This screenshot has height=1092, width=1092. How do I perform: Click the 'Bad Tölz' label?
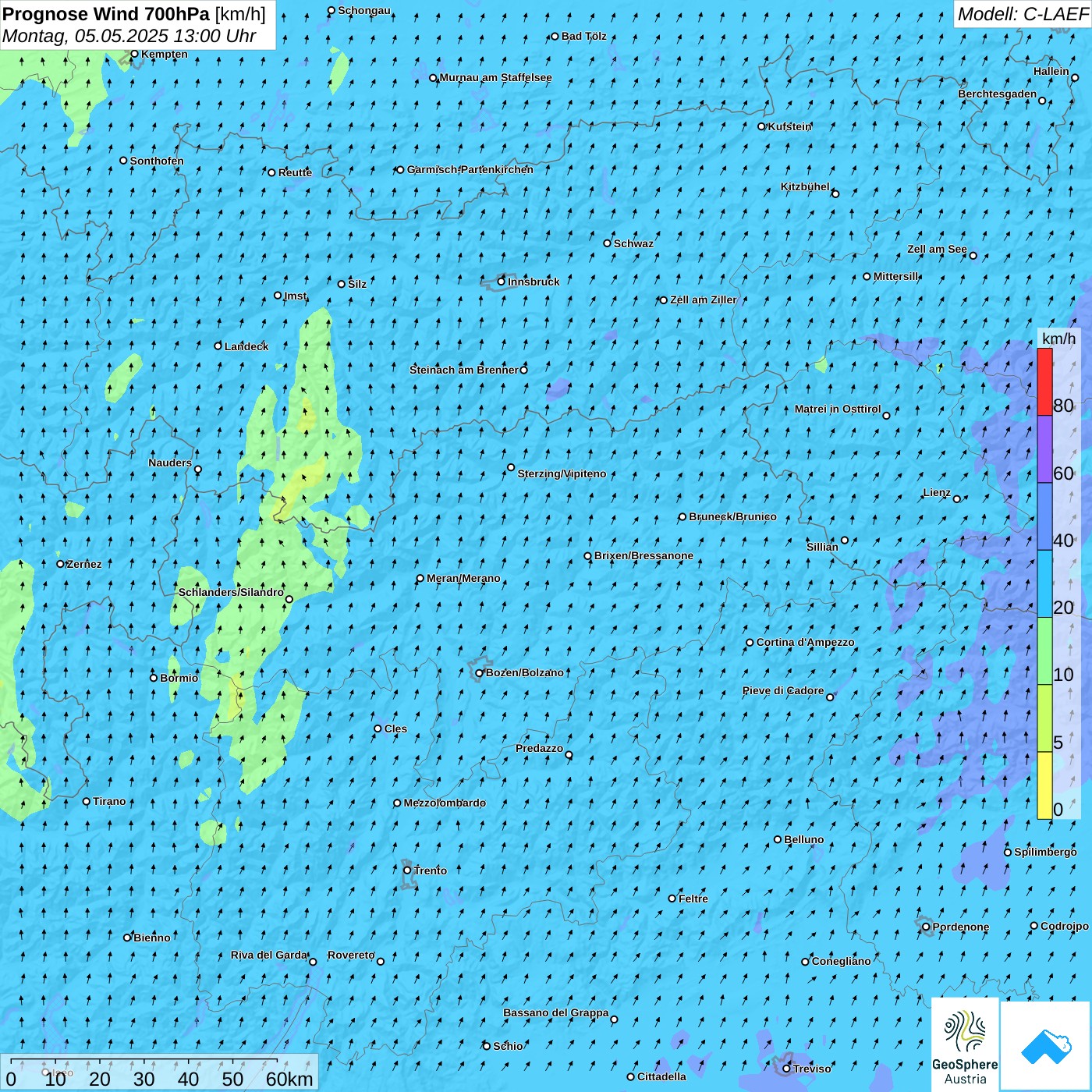tap(584, 36)
